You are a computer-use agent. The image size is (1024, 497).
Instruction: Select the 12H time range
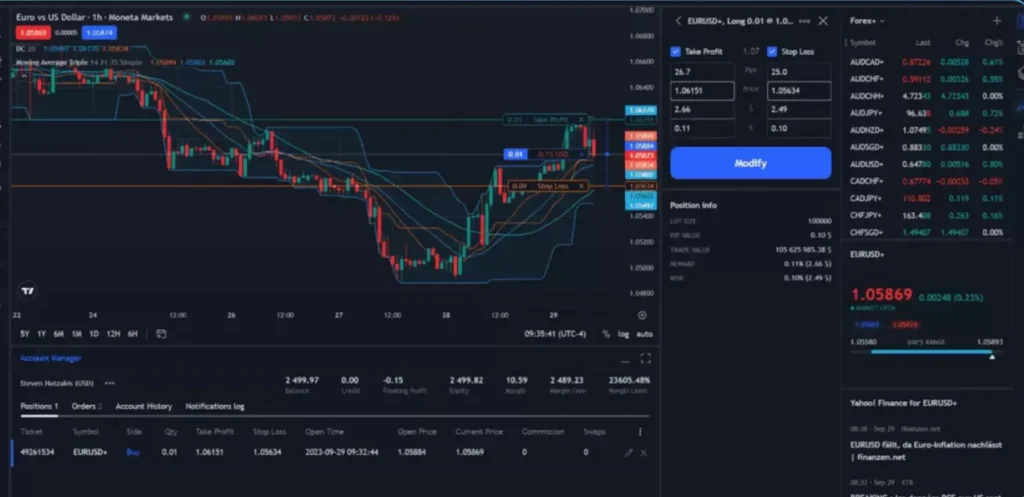(x=114, y=334)
